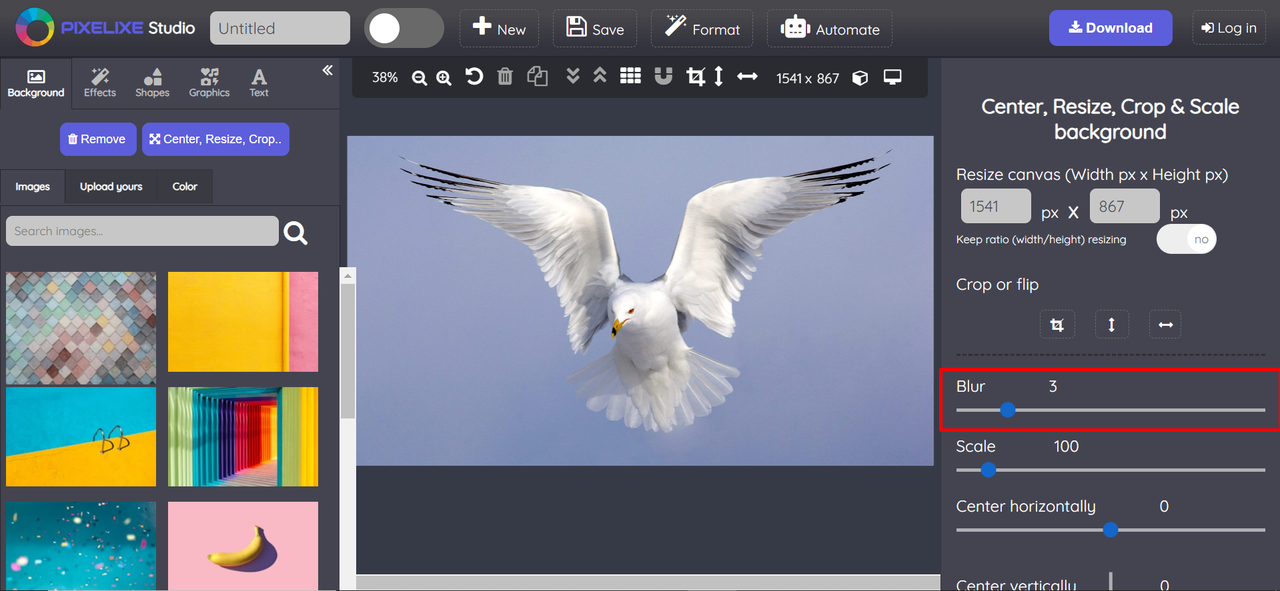This screenshot has height=591, width=1280.
Task: Click the canvas horizontal scrollbar
Action: 648,582
